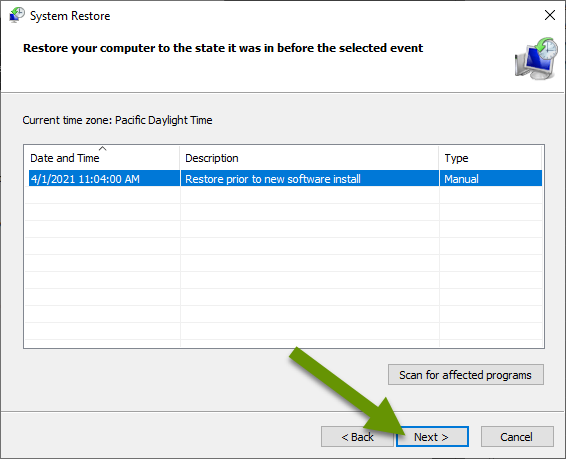Go back with the Back button

coord(357,437)
